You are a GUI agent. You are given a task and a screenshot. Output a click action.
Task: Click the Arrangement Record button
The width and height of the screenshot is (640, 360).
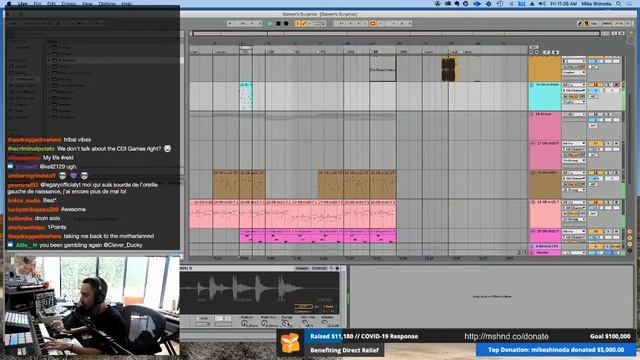[x=286, y=24]
